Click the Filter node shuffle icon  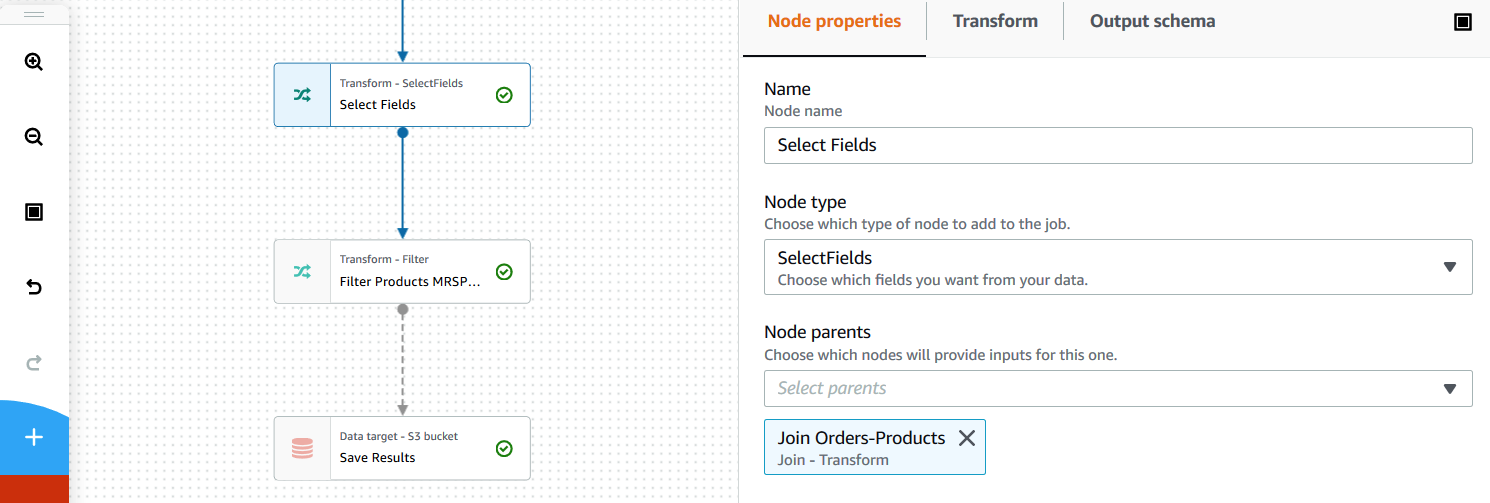tap(302, 271)
